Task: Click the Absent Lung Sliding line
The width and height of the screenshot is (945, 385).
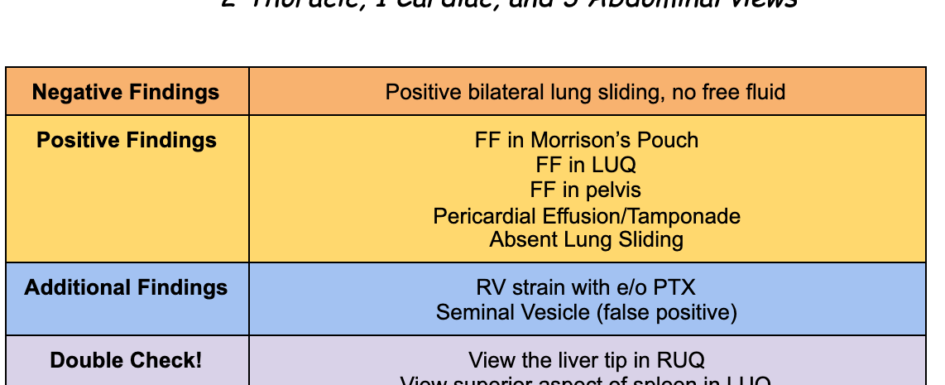Action: point(586,239)
